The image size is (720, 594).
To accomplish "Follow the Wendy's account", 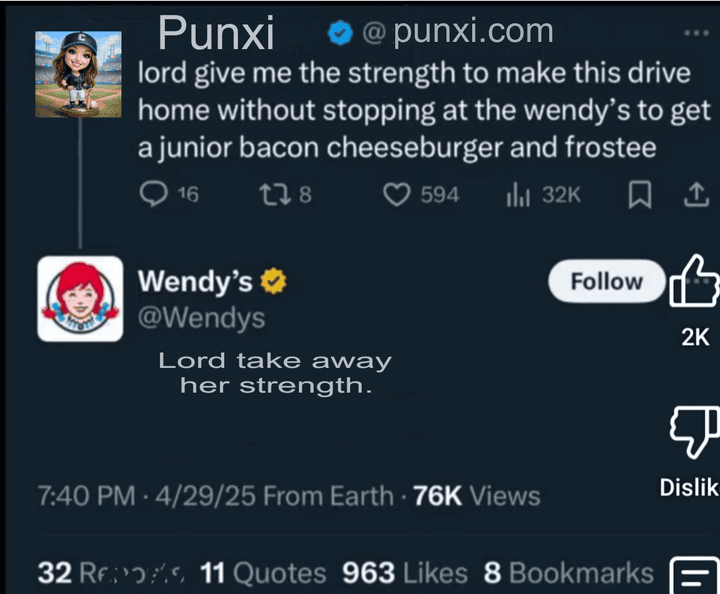I will [606, 282].
